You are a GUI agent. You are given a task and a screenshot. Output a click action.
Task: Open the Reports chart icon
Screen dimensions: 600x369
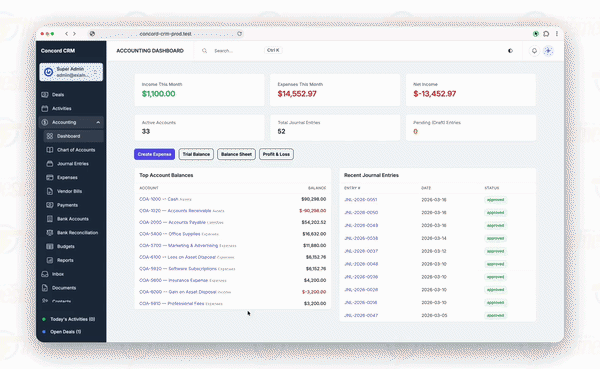coord(50,260)
